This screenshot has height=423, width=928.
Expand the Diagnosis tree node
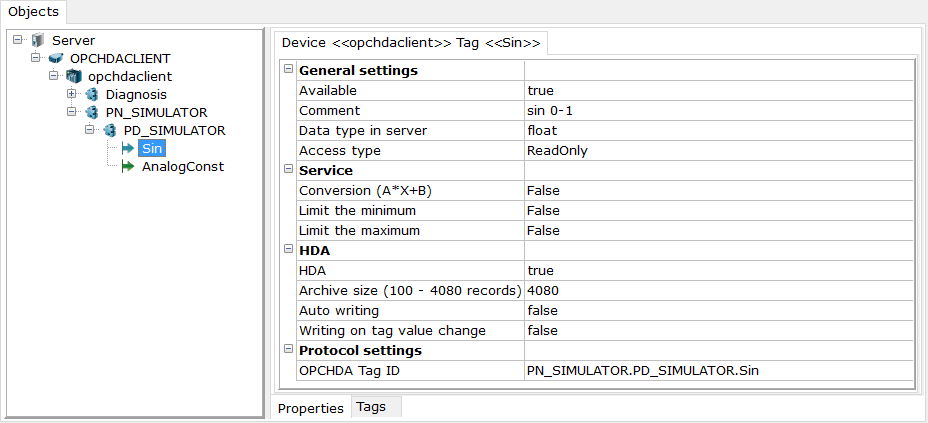[x=72, y=94]
